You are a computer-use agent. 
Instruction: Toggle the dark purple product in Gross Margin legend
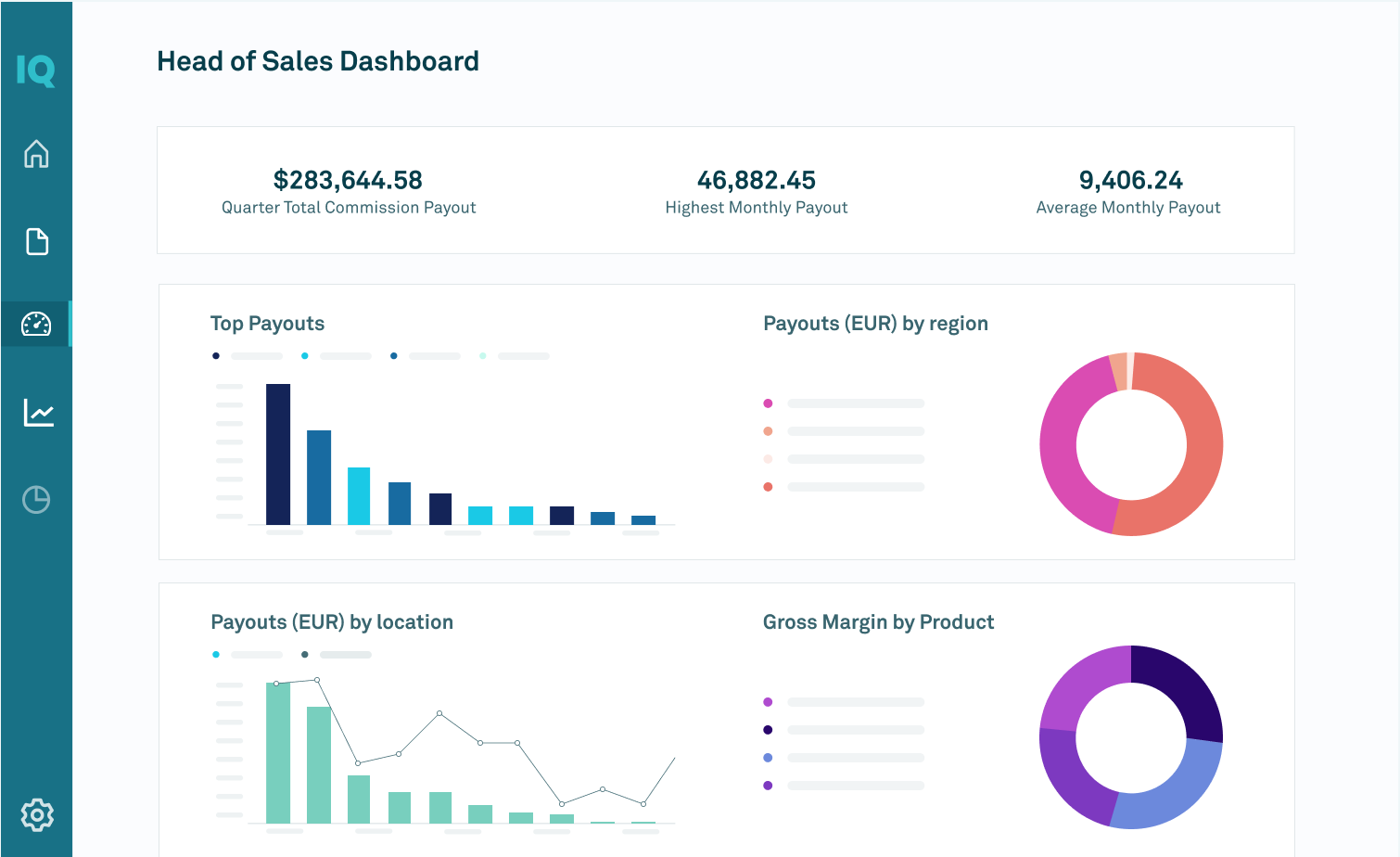(x=768, y=729)
